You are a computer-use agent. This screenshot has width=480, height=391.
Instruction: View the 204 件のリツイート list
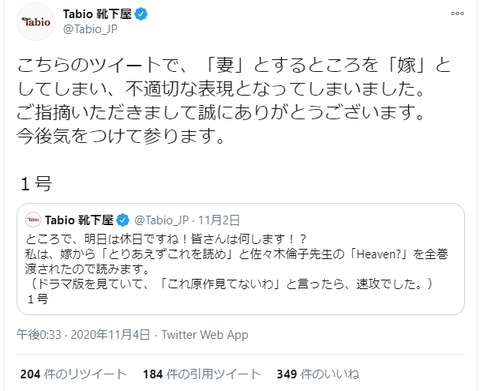click(73, 374)
